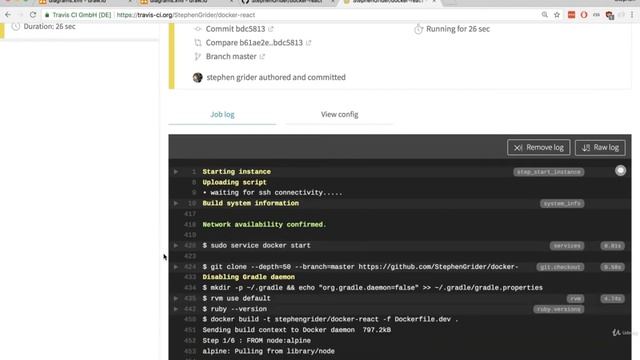Click 'Step 1/6 : FROM node:alpine' line
Viewport: 640px width, 360px height.
click(x=256, y=340)
